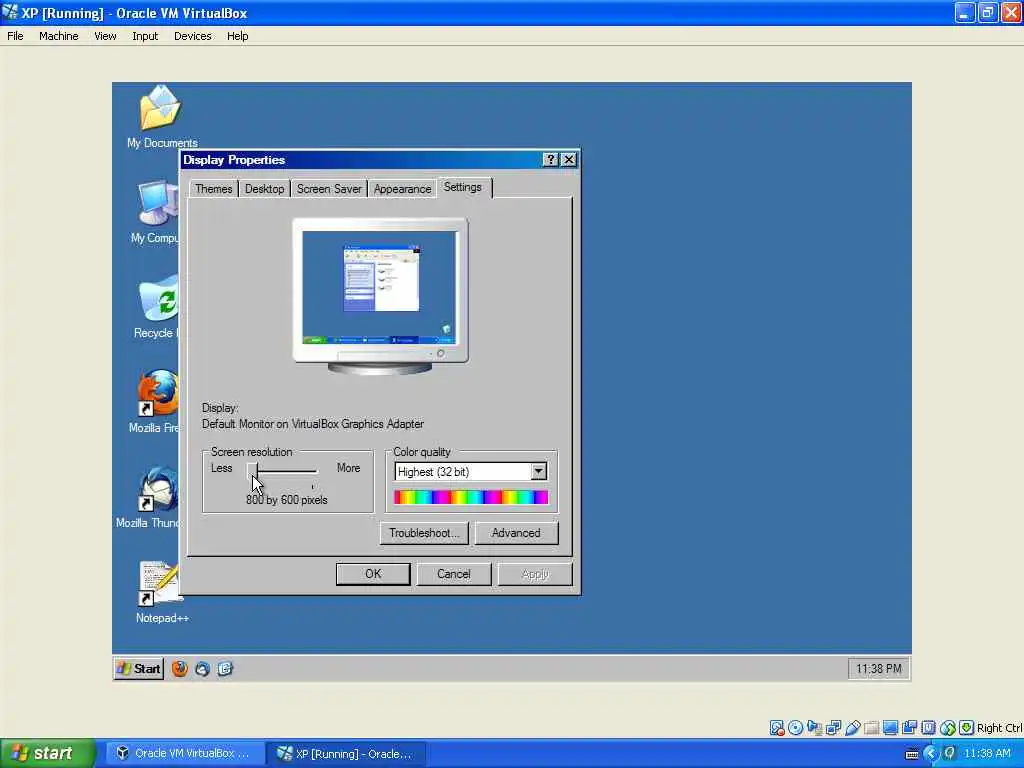
Task: Open the Help menu
Action: [x=238, y=36]
